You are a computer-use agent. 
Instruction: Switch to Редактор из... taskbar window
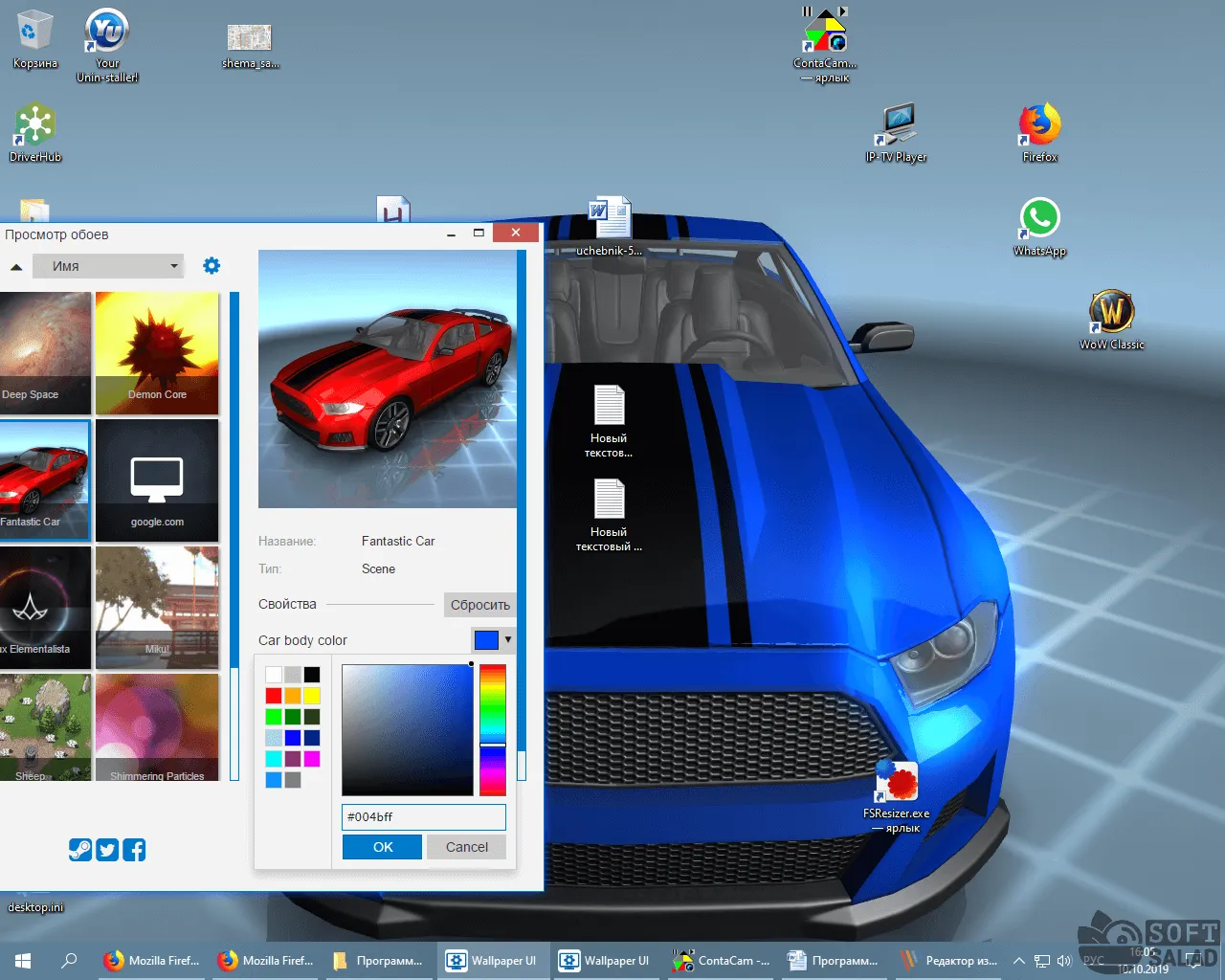[948, 960]
